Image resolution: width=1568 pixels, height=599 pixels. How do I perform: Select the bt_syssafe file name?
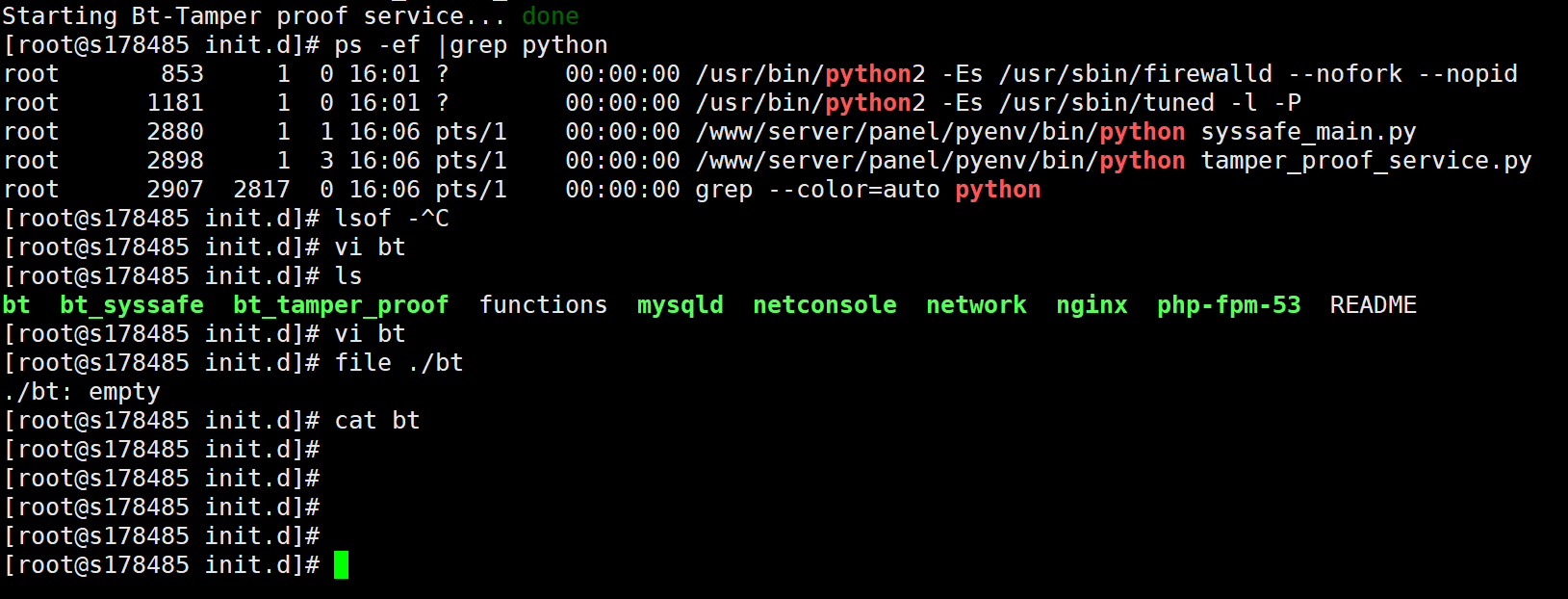(132, 305)
